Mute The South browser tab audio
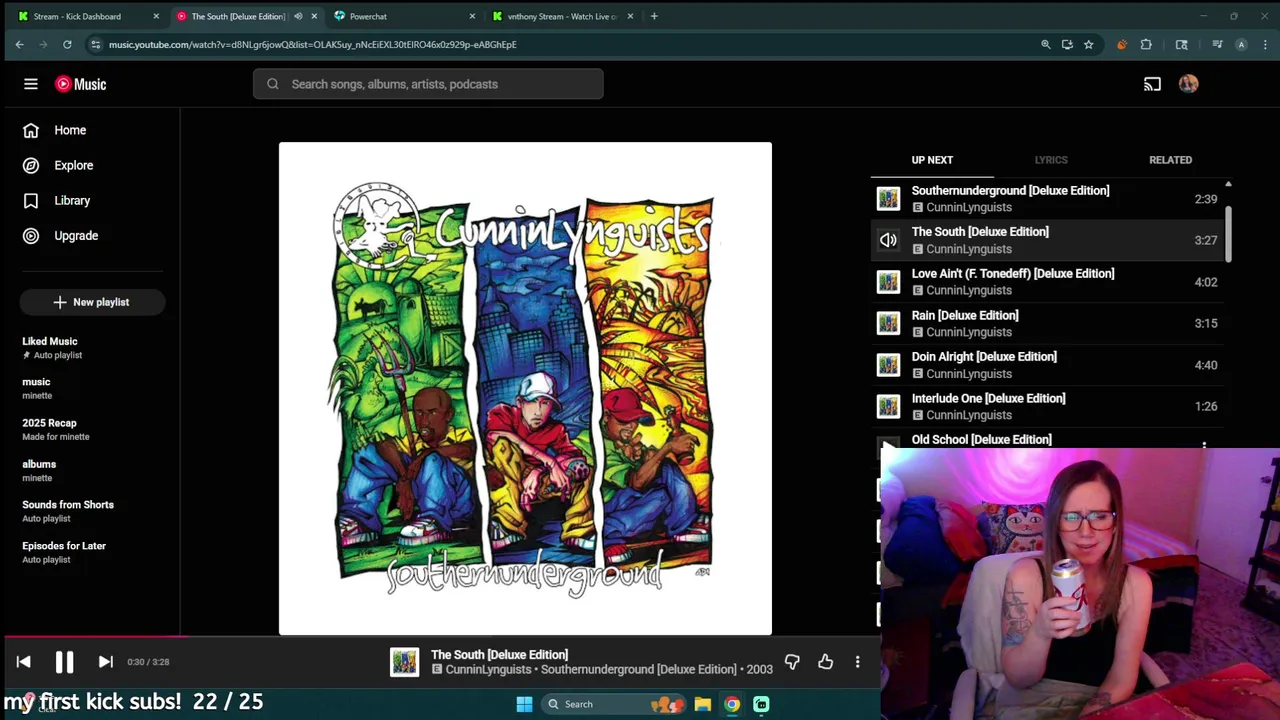 pyautogui.click(x=297, y=16)
